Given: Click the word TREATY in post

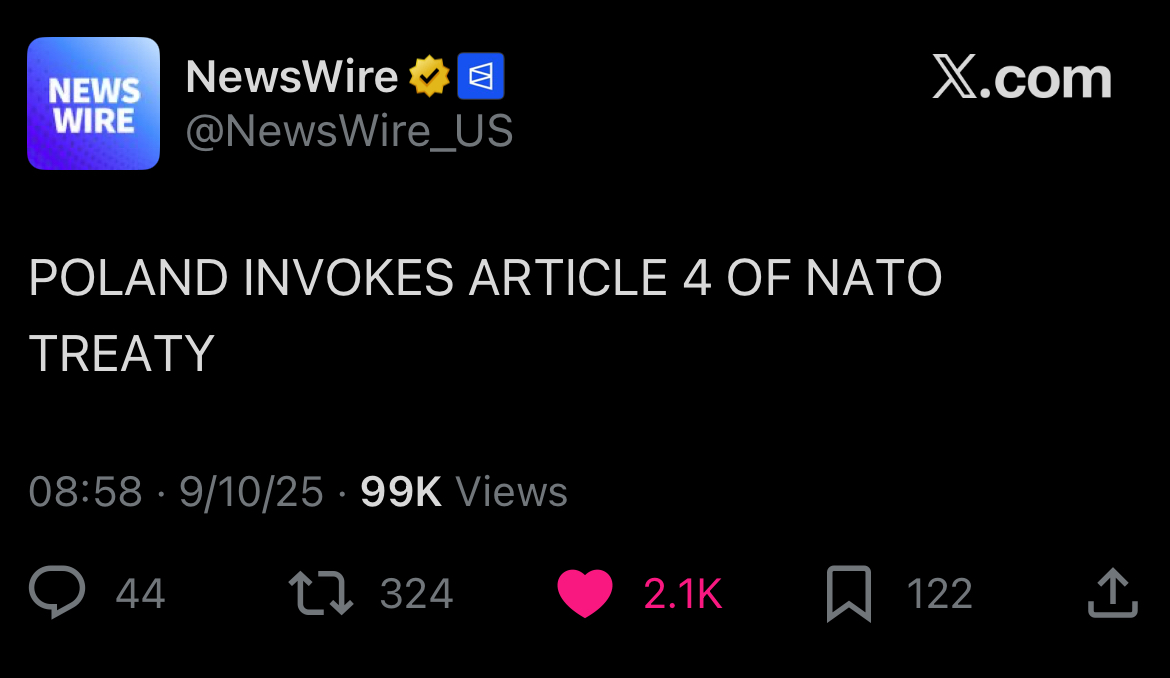Looking at the screenshot, I should [x=122, y=353].
